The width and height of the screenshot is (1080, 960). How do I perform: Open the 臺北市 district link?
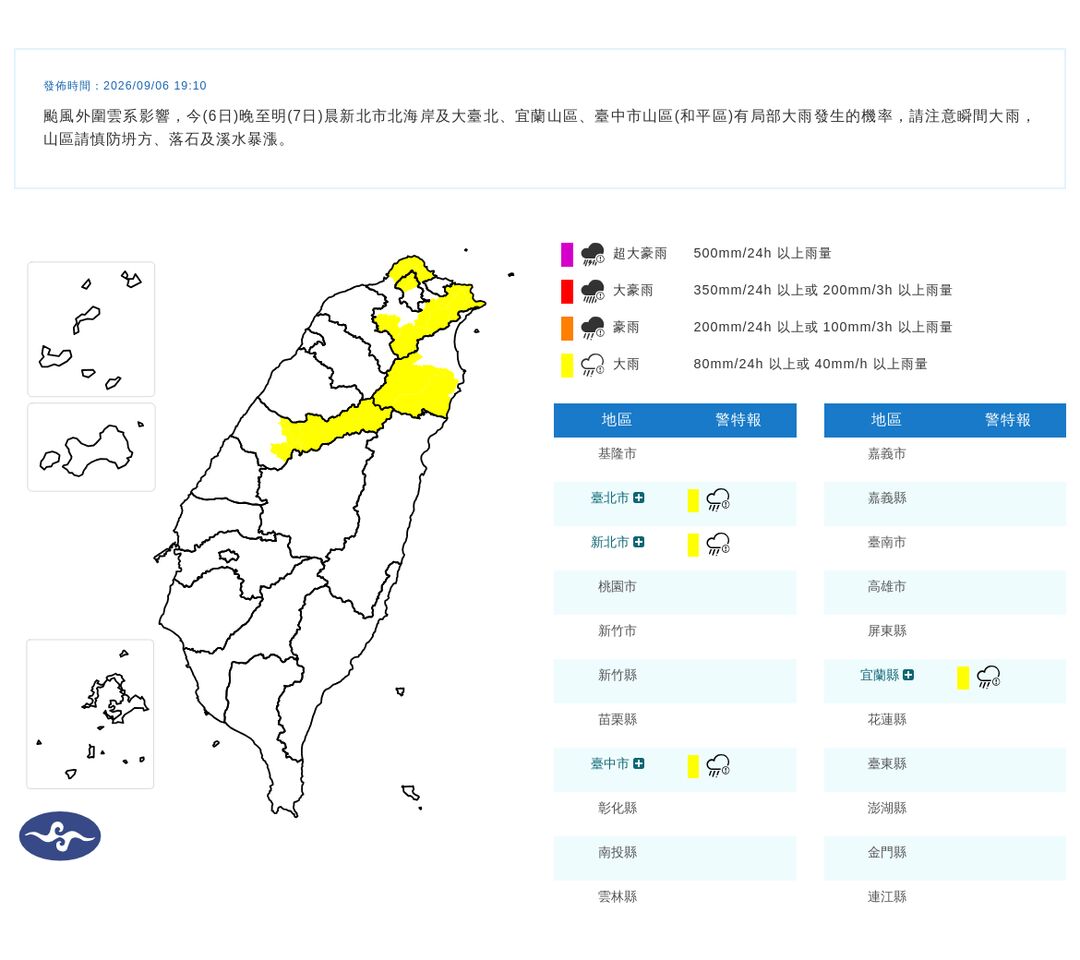[610, 498]
